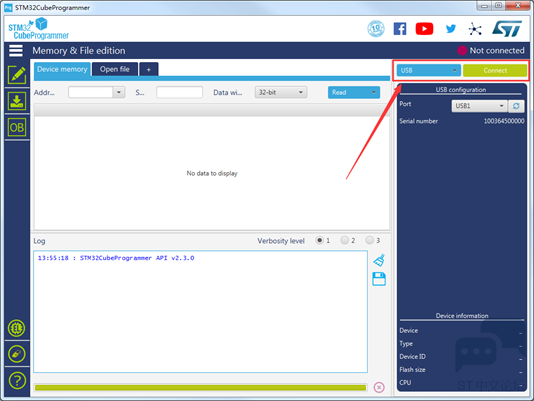Switch to the Device memory tab
The height and width of the screenshot is (401, 534).
pos(62,69)
